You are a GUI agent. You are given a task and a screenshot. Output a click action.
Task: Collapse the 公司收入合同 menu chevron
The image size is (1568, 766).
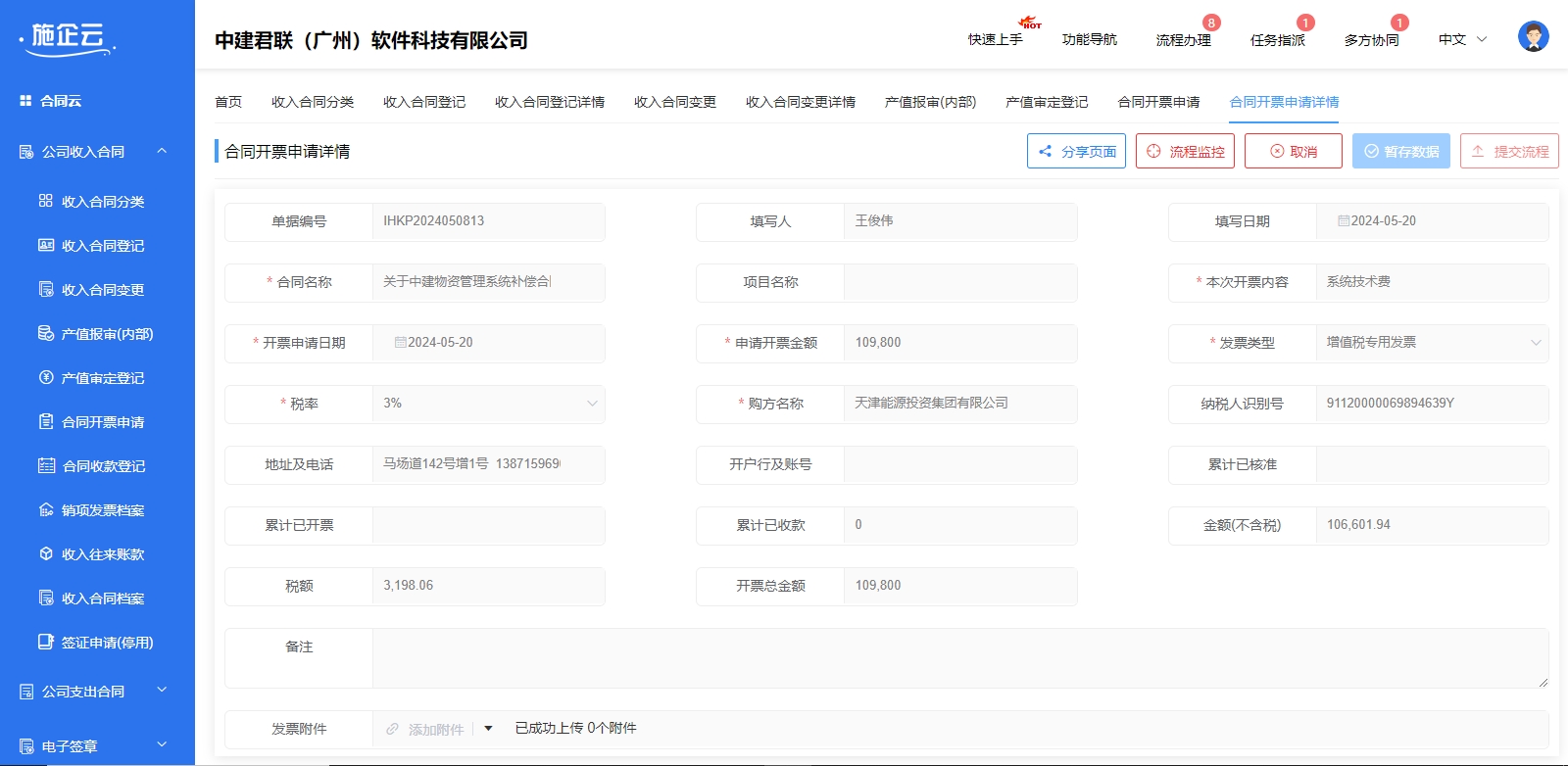(x=162, y=151)
